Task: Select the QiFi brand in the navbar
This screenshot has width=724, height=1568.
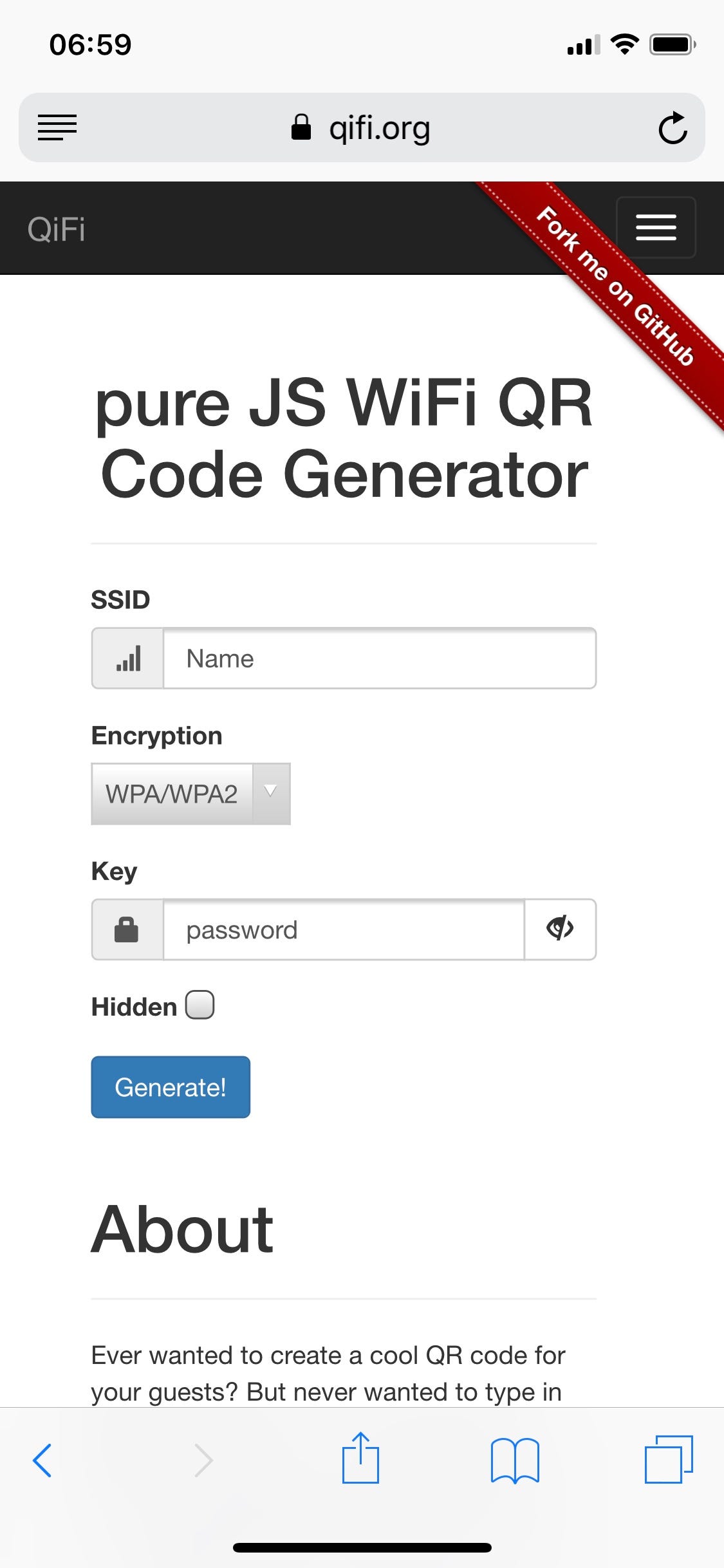Action: click(55, 229)
